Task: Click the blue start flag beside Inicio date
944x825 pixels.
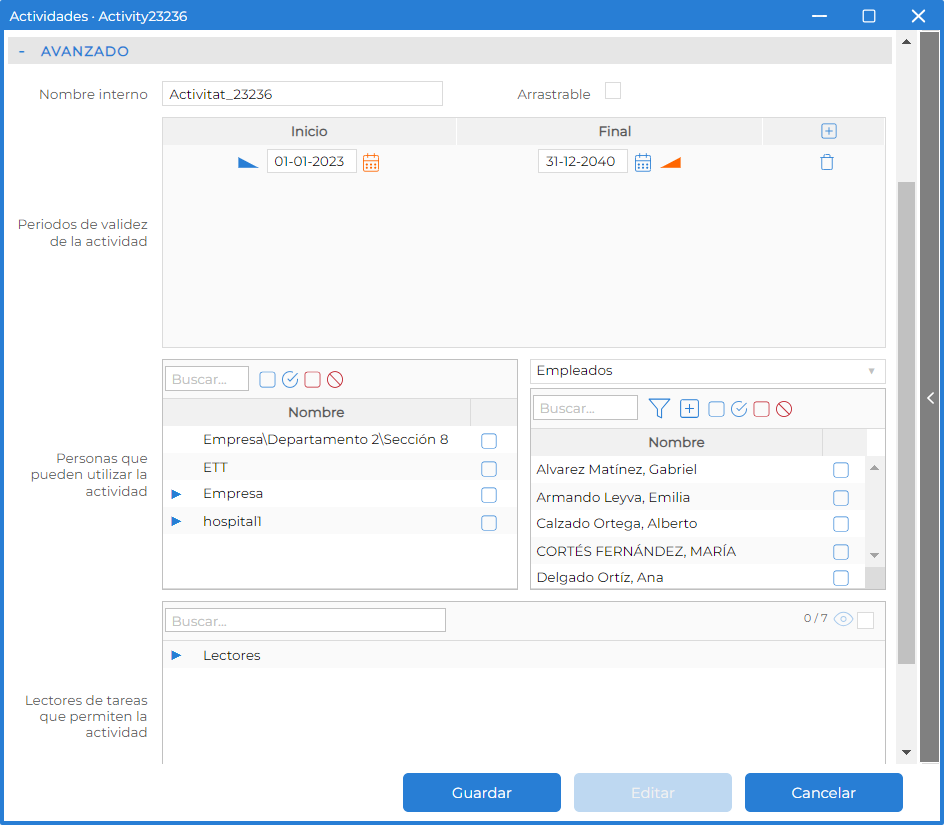Action: click(247, 163)
